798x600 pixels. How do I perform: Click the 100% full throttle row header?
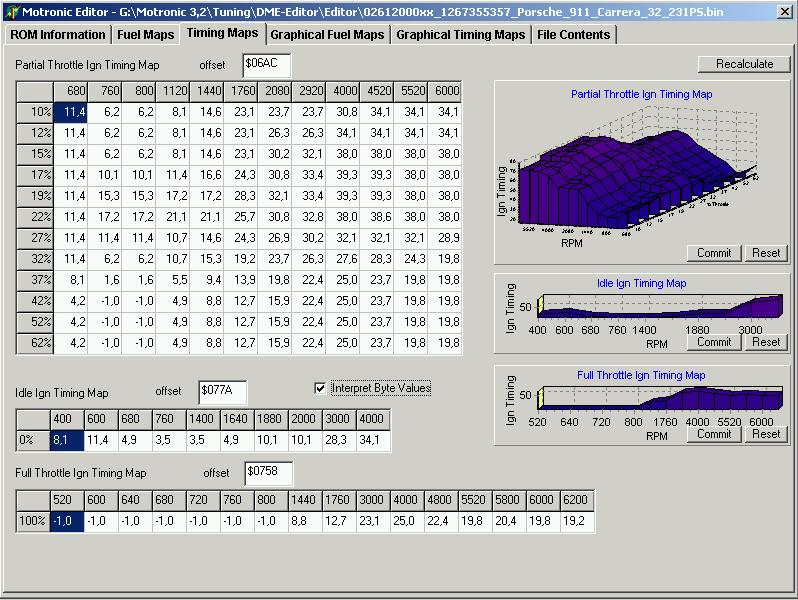click(x=33, y=522)
